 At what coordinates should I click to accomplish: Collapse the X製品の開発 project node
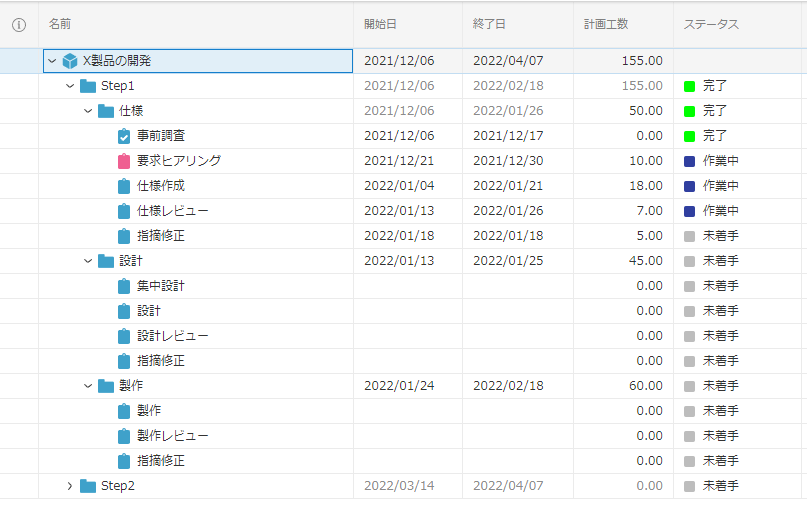52,61
